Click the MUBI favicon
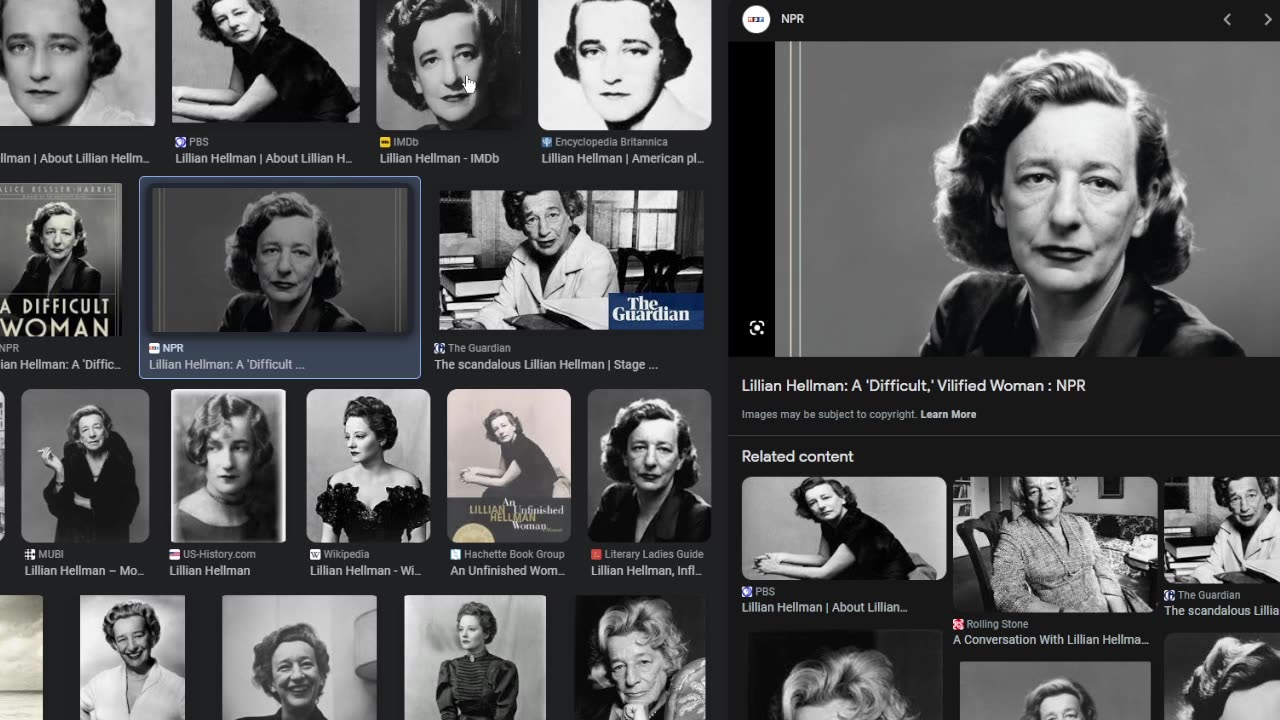The height and width of the screenshot is (720, 1280). [30, 554]
